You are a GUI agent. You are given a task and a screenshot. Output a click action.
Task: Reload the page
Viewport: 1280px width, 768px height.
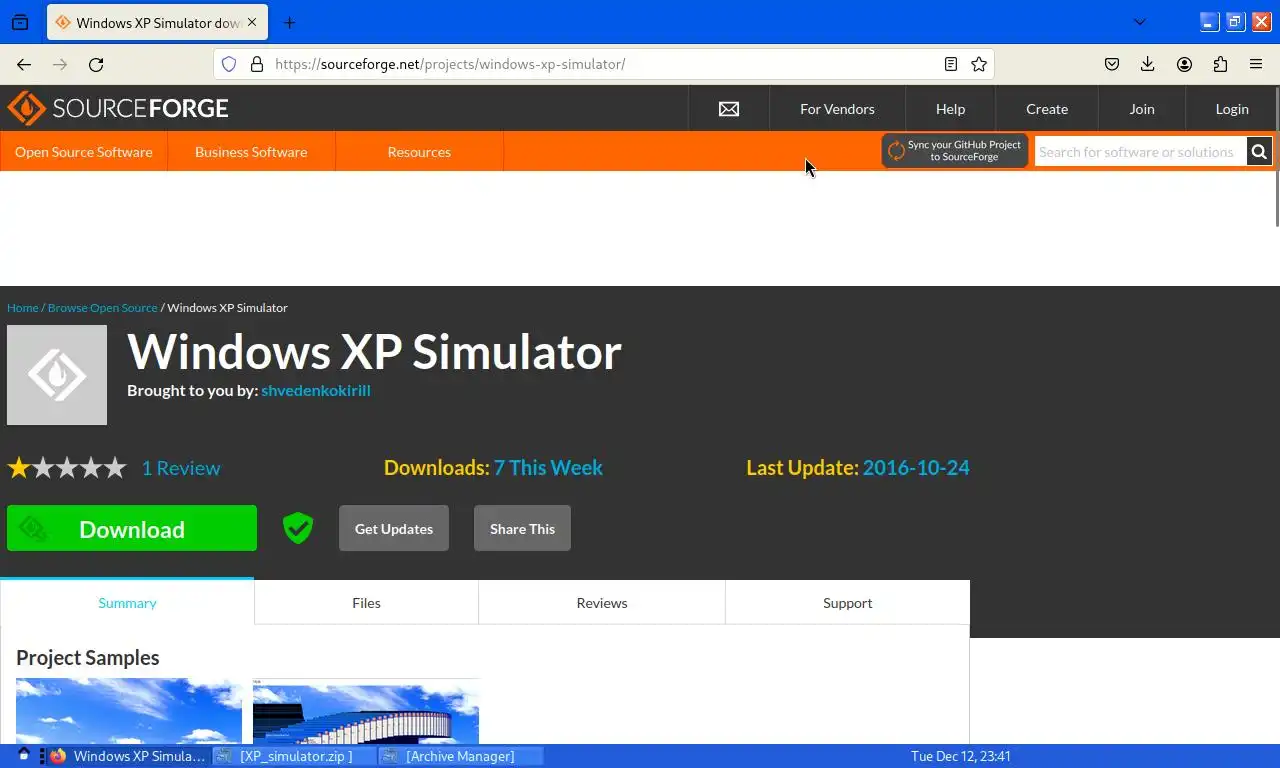[x=96, y=64]
